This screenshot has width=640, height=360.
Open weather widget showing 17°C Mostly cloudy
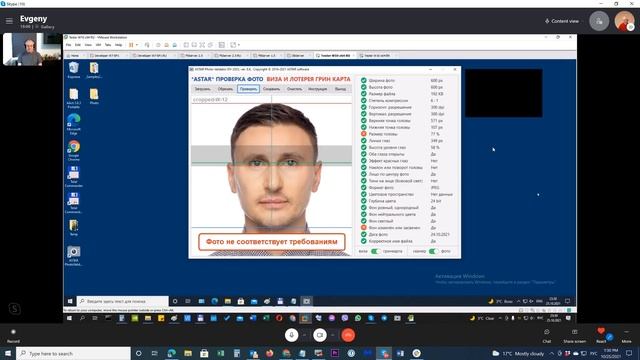pyautogui.click(x=518, y=353)
